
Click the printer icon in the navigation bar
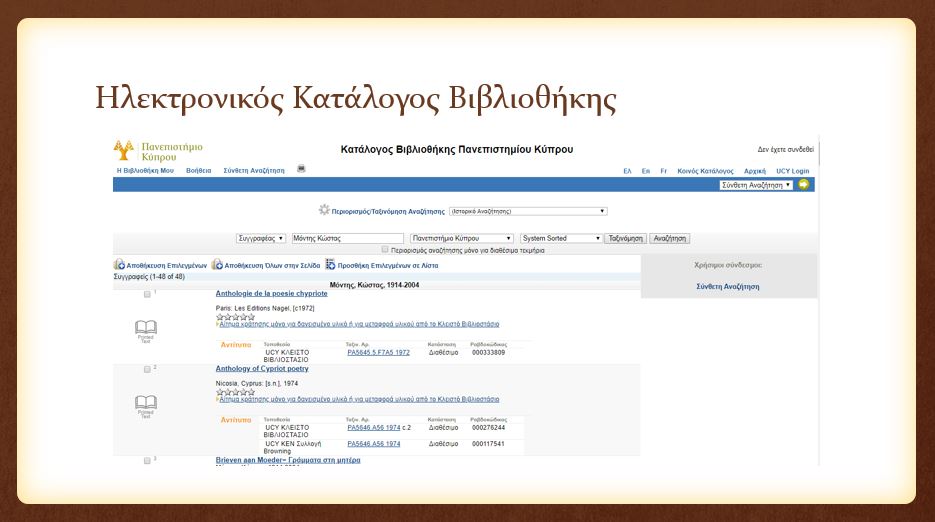click(301, 169)
